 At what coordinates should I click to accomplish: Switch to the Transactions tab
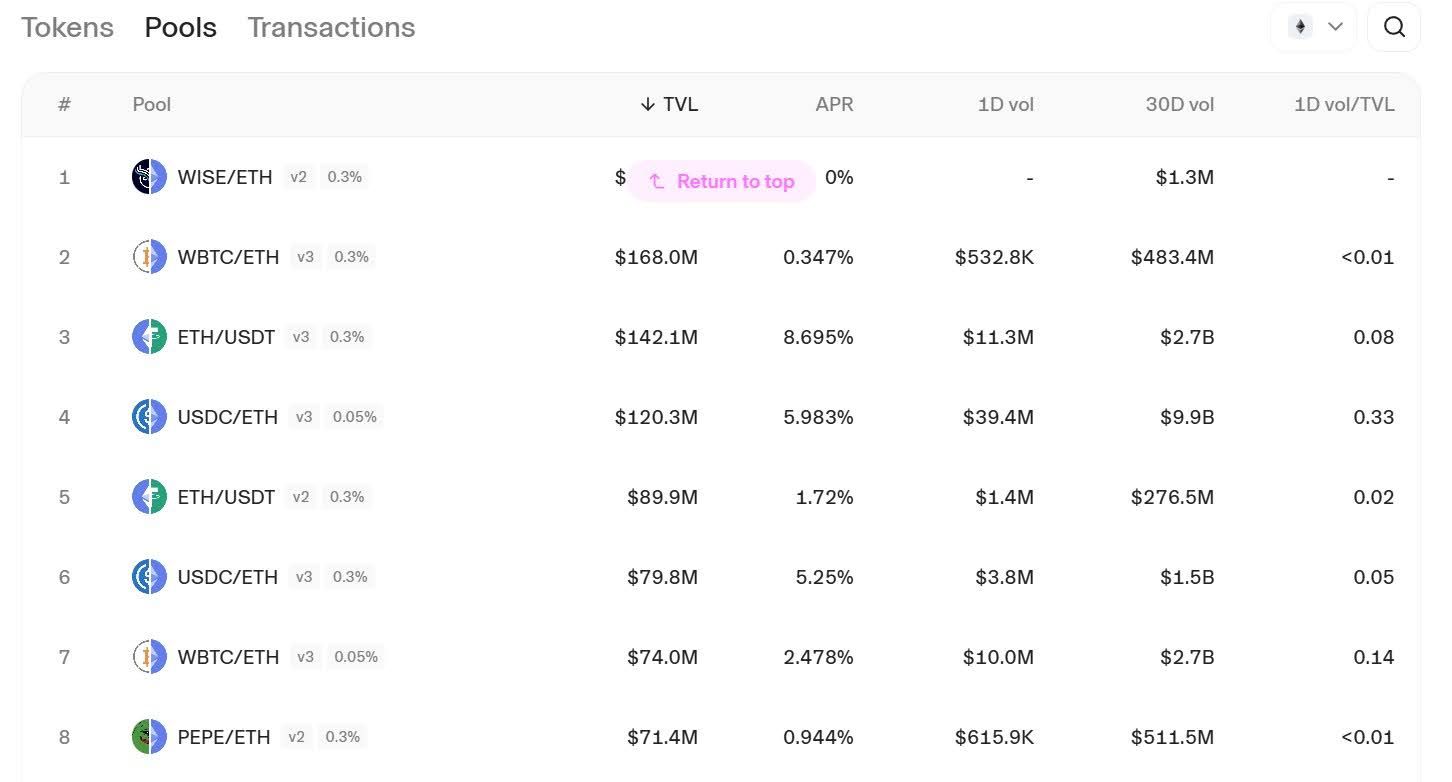coord(331,27)
